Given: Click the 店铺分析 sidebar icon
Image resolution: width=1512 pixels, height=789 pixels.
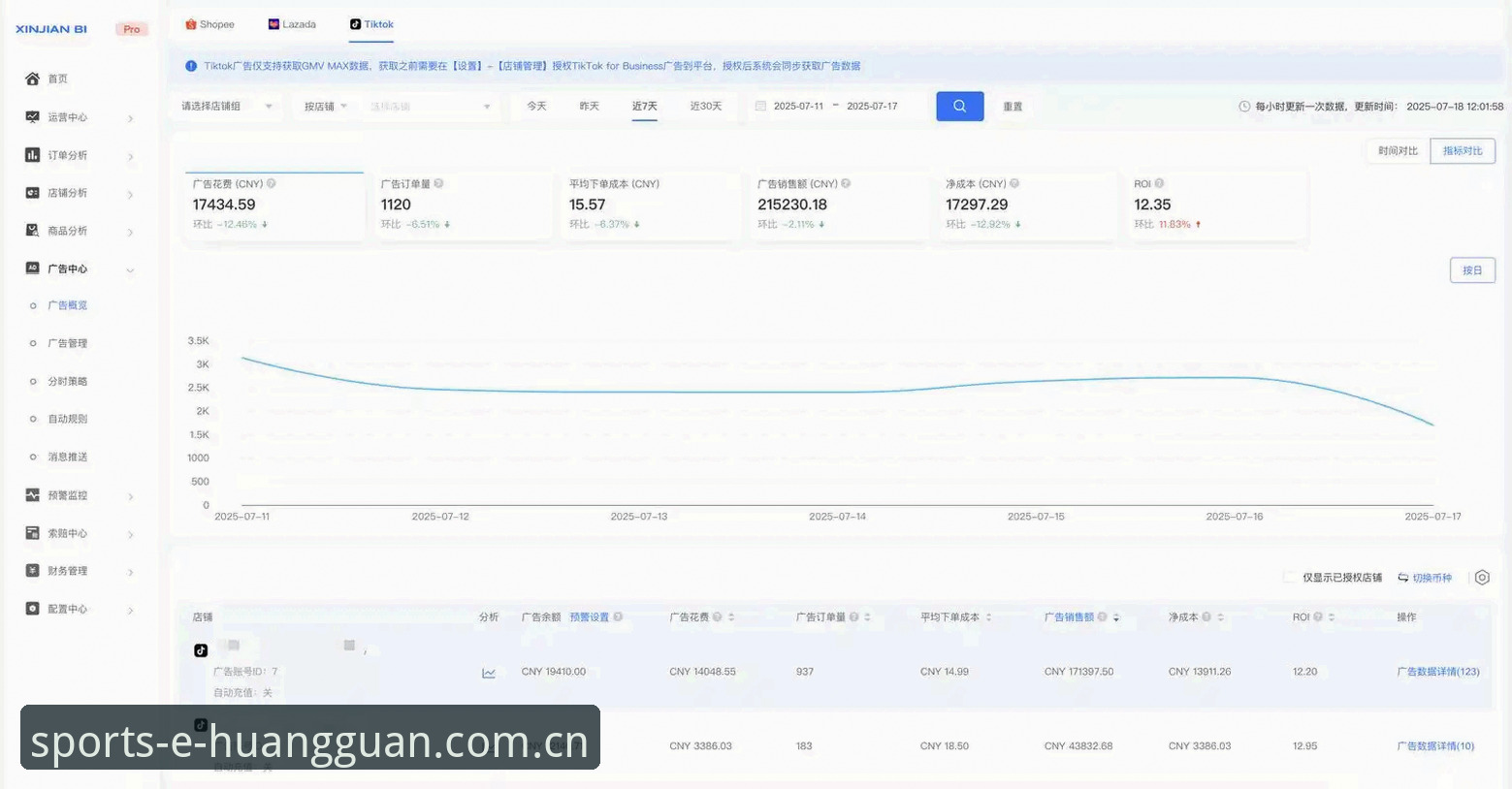Looking at the screenshot, I should (x=32, y=193).
